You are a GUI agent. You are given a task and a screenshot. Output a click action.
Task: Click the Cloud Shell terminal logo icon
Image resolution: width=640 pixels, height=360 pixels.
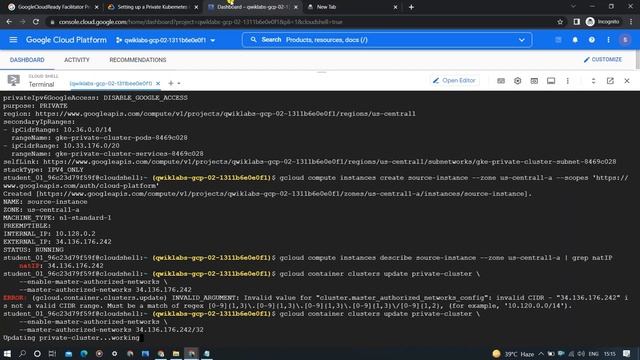point(13,80)
